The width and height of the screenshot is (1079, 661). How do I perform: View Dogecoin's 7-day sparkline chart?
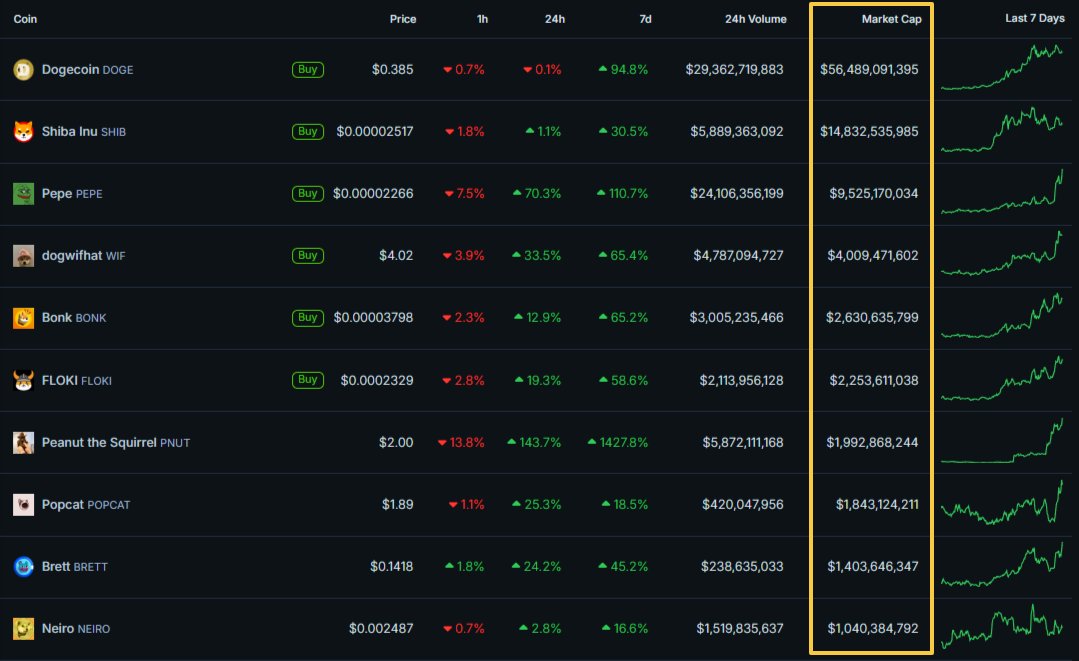tap(1002, 68)
